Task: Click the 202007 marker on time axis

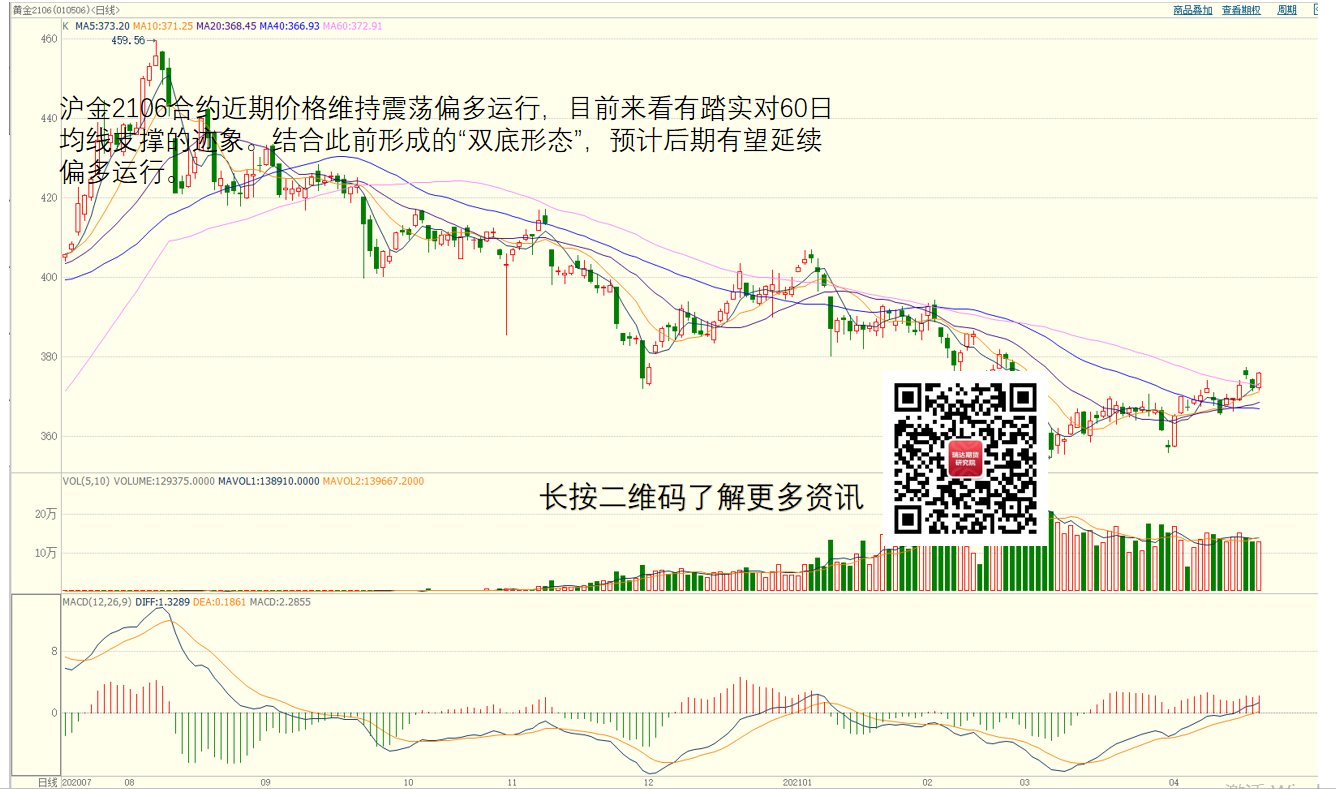Action: [77, 782]
